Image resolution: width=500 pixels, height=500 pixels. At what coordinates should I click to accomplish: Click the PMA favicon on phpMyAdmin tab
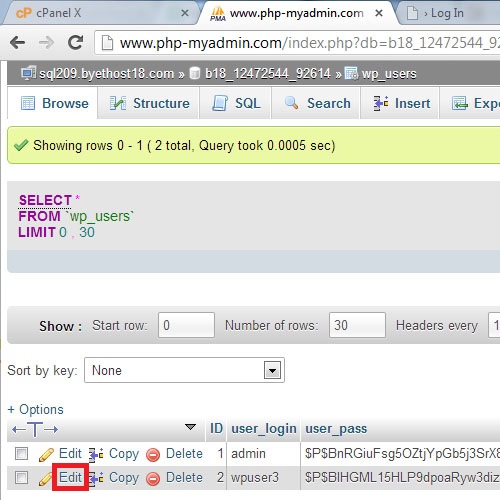click(x=218, y=14)
